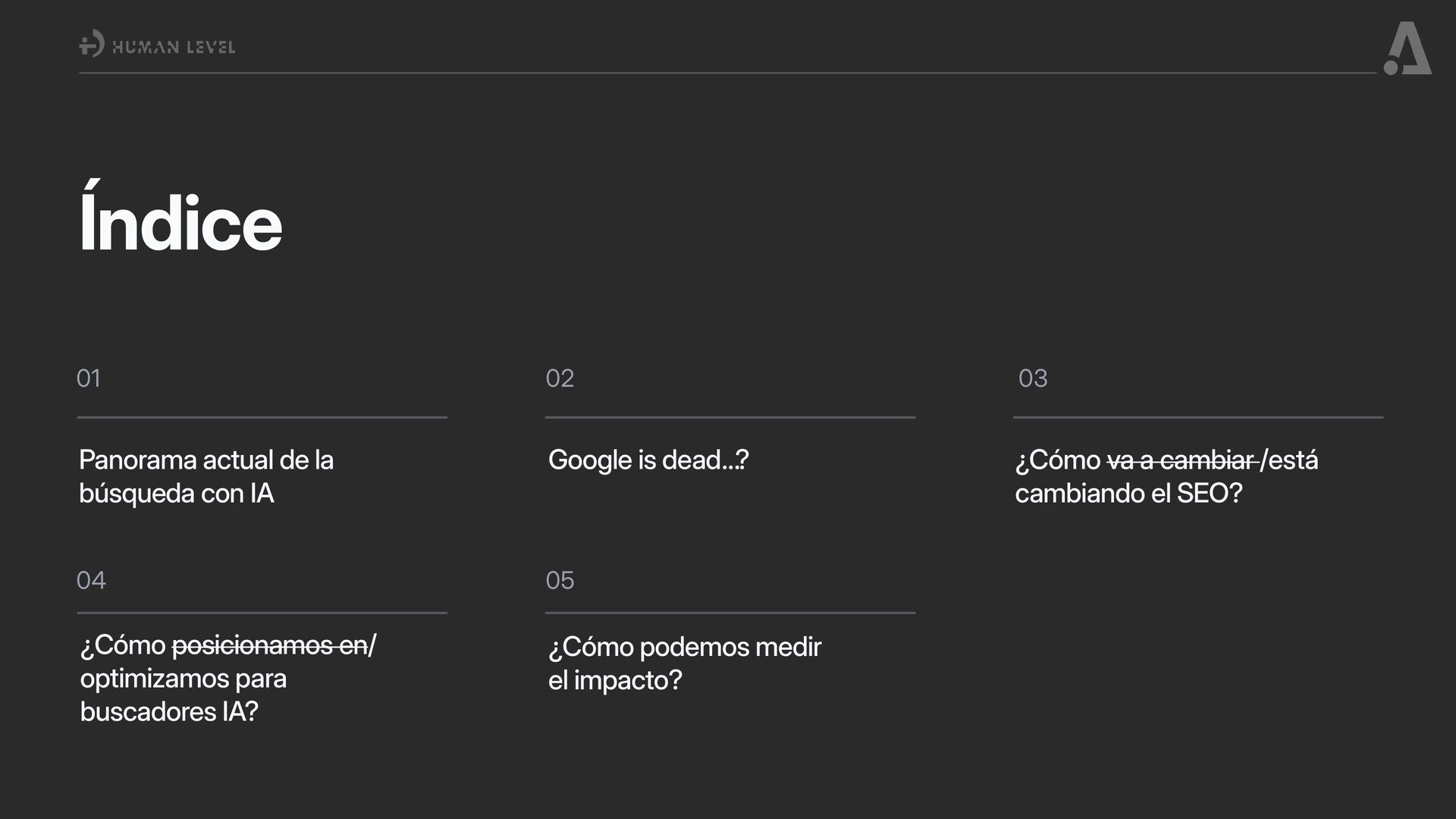This screenshot has height=819, width=1456.
Task: Click section number 05
Action: tap(560, 581)
